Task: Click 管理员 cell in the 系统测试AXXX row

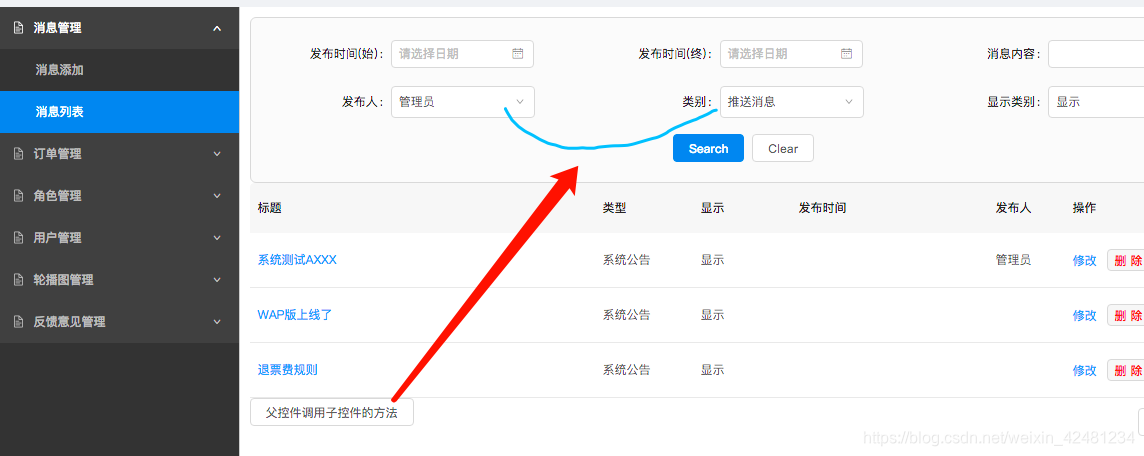Action: click(x=1013, y=260)
